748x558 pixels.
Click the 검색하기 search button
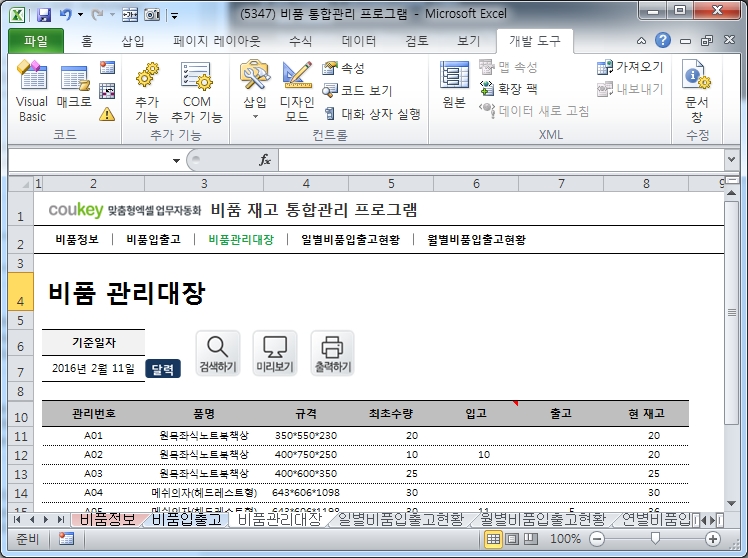[x=218, y=353]
